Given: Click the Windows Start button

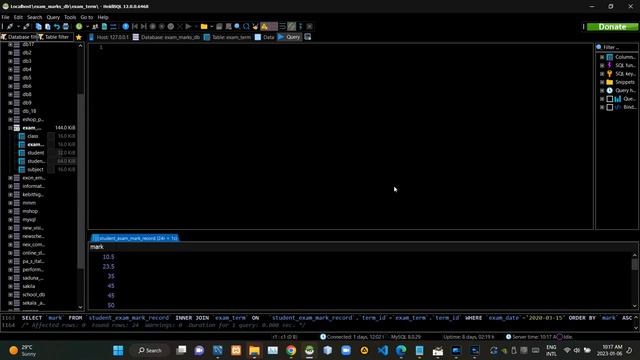Looking at the screenshot, I should [118, 350].
